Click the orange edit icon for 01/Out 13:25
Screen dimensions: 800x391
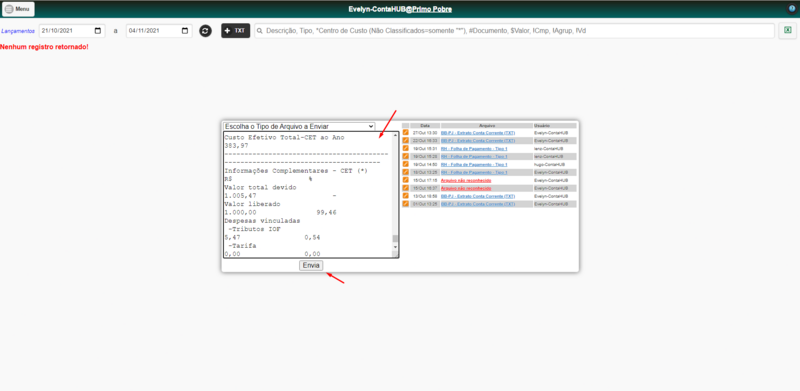coord(406,204)
